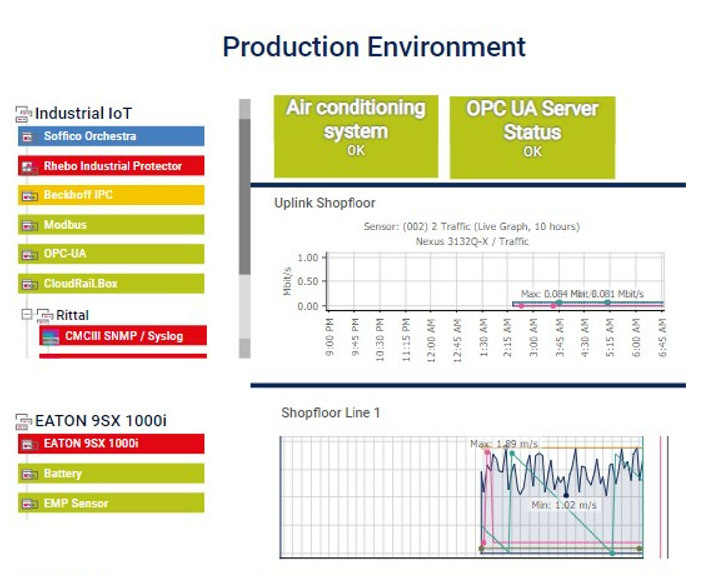708x576 pixels.
Task: Click the Soffico Orchestra device icon
Action: click(x=26, y=137)
